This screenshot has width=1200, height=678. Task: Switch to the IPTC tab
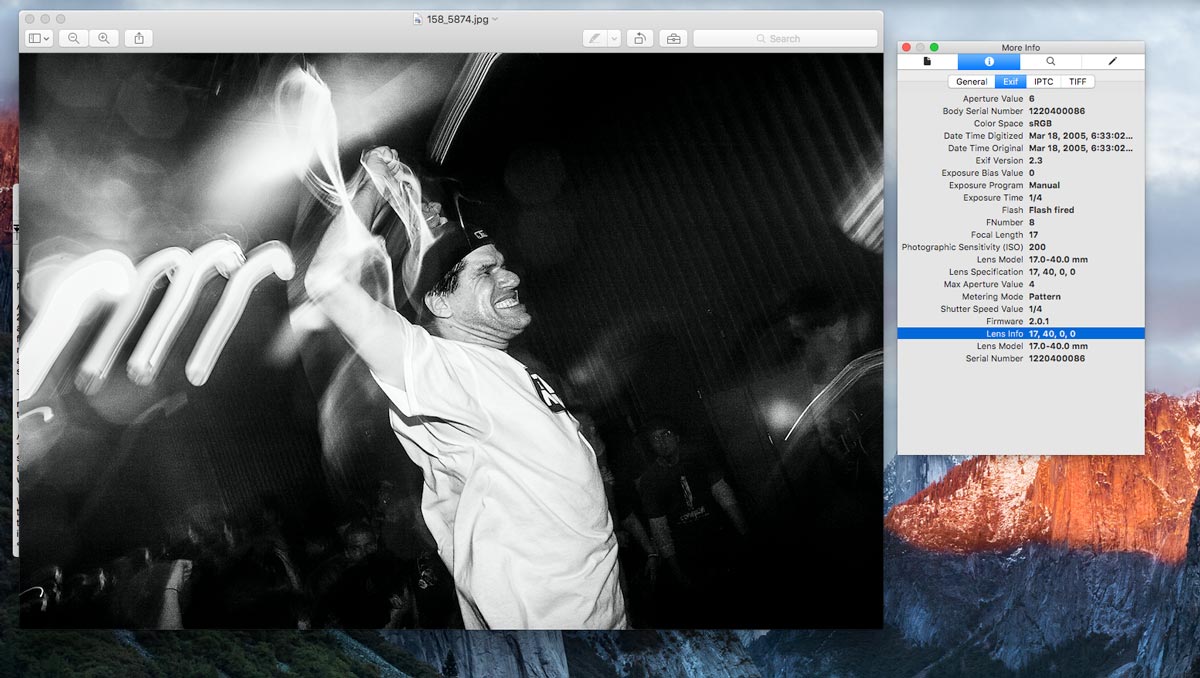click(x=1043, y=82)
